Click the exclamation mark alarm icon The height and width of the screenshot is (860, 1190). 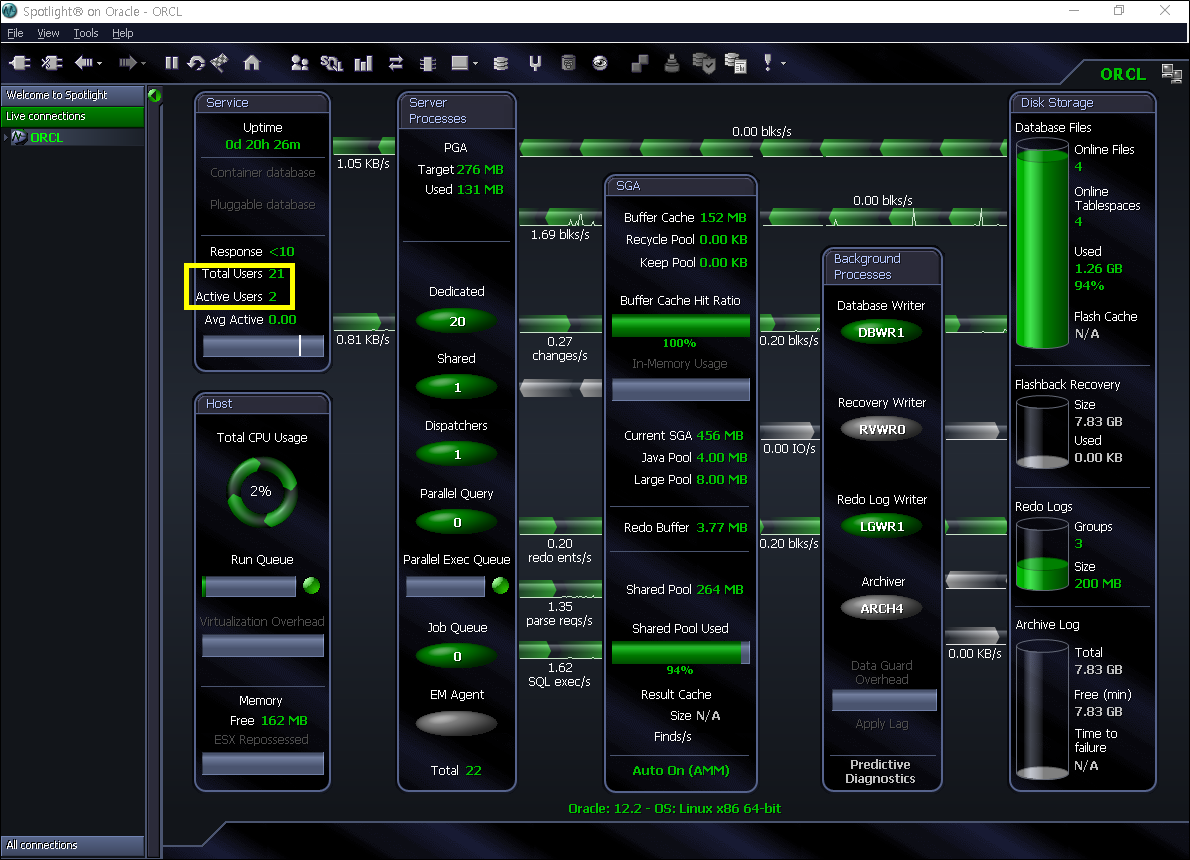[767, 63]
